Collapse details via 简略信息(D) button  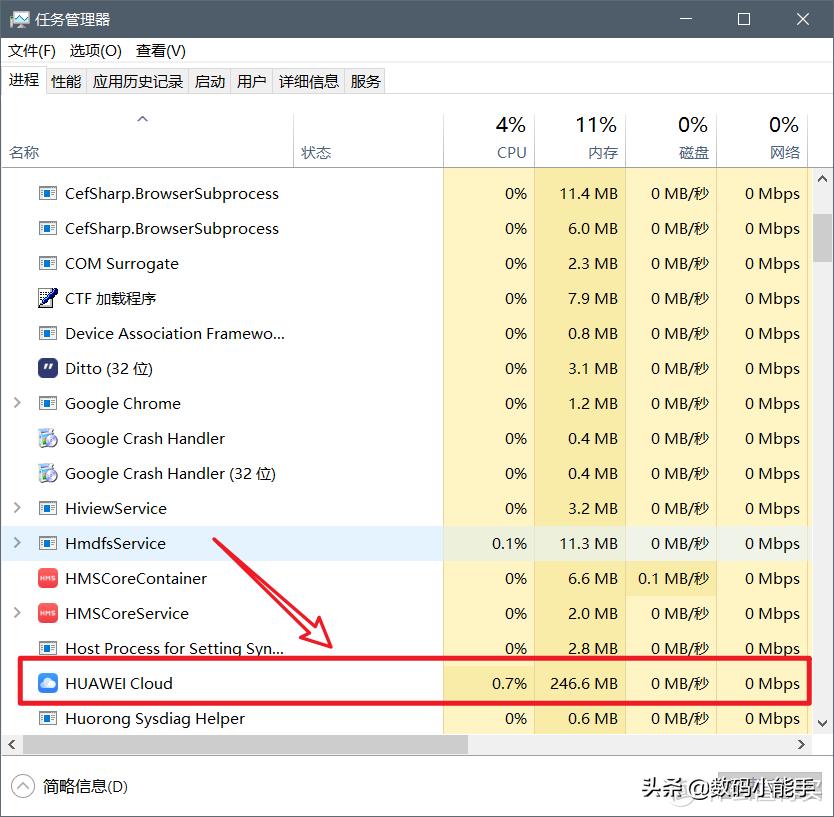(66, 786)
